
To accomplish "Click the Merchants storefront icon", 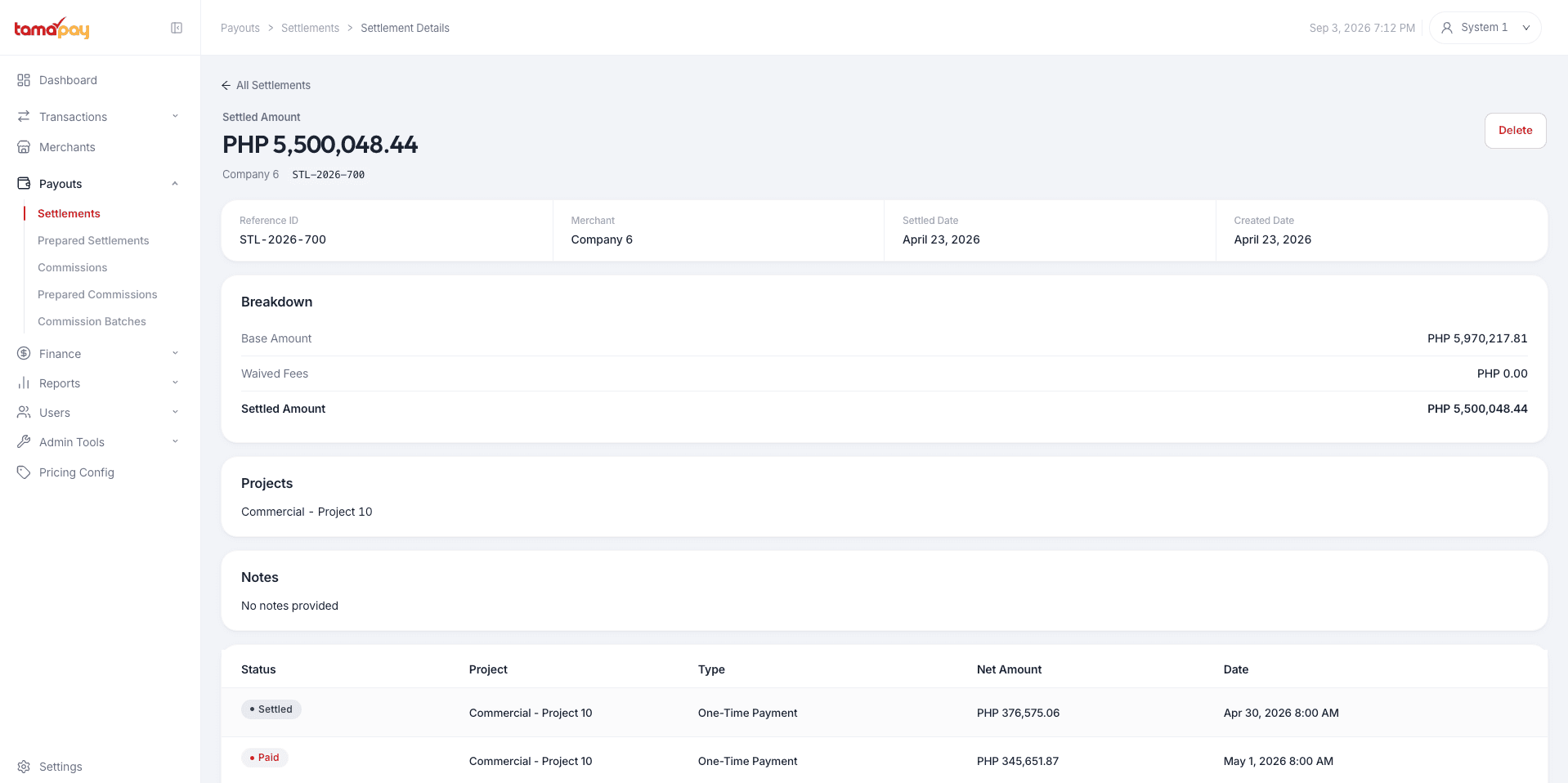I will coord(24,147).
